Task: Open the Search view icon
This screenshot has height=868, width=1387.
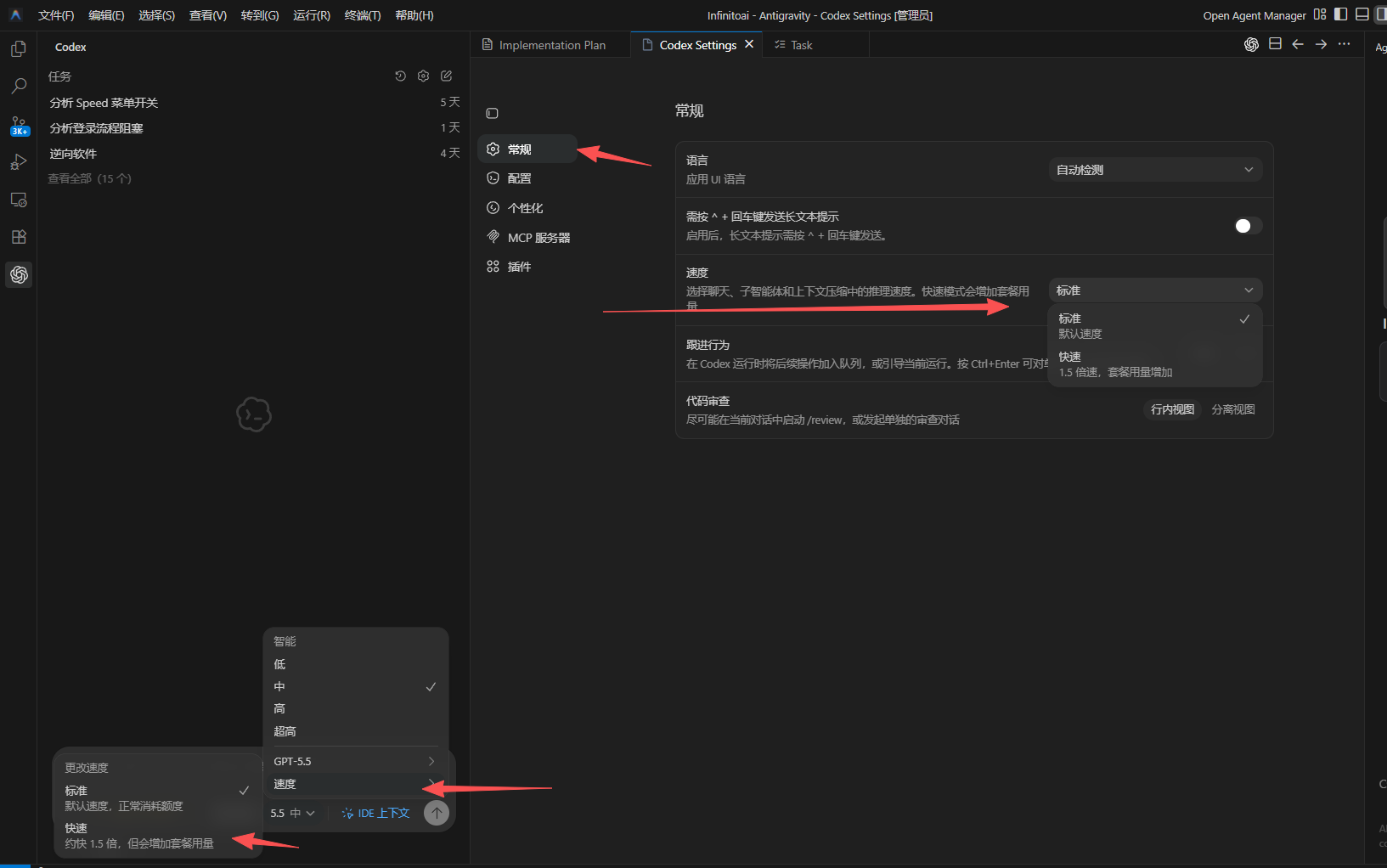Action: click(19, 86)
